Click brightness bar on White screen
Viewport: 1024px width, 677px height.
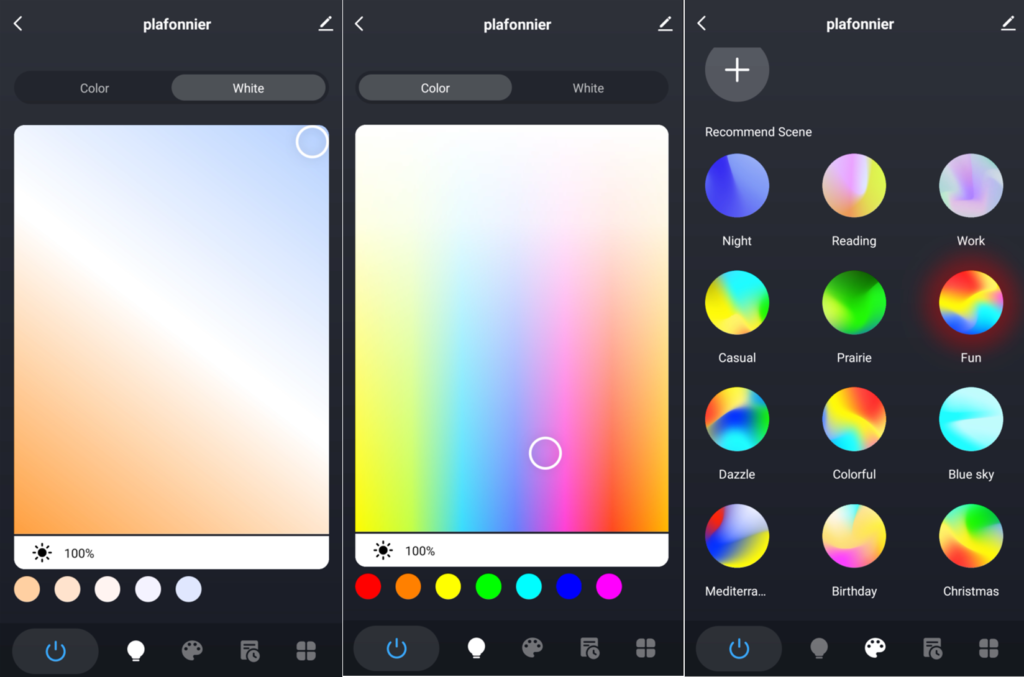click(171, 553)
